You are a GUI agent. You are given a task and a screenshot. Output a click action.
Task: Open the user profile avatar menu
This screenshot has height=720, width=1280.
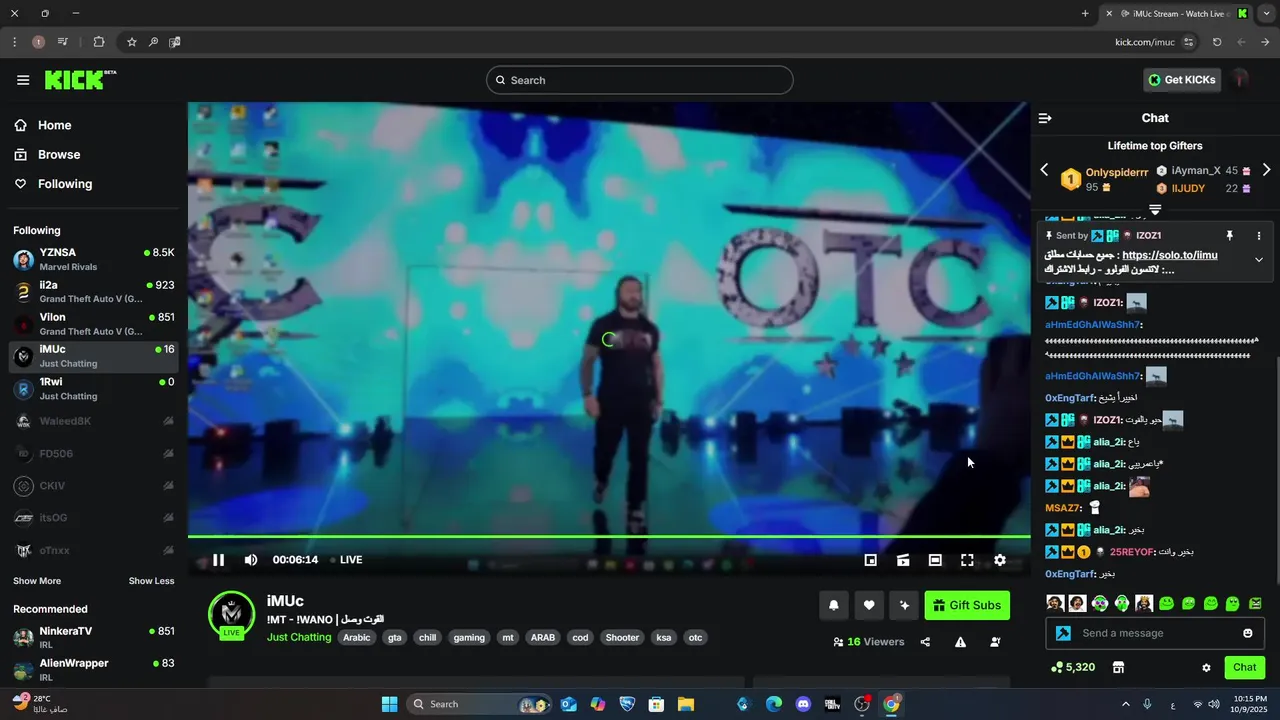pyautogui.click(x=1241, y=79)
